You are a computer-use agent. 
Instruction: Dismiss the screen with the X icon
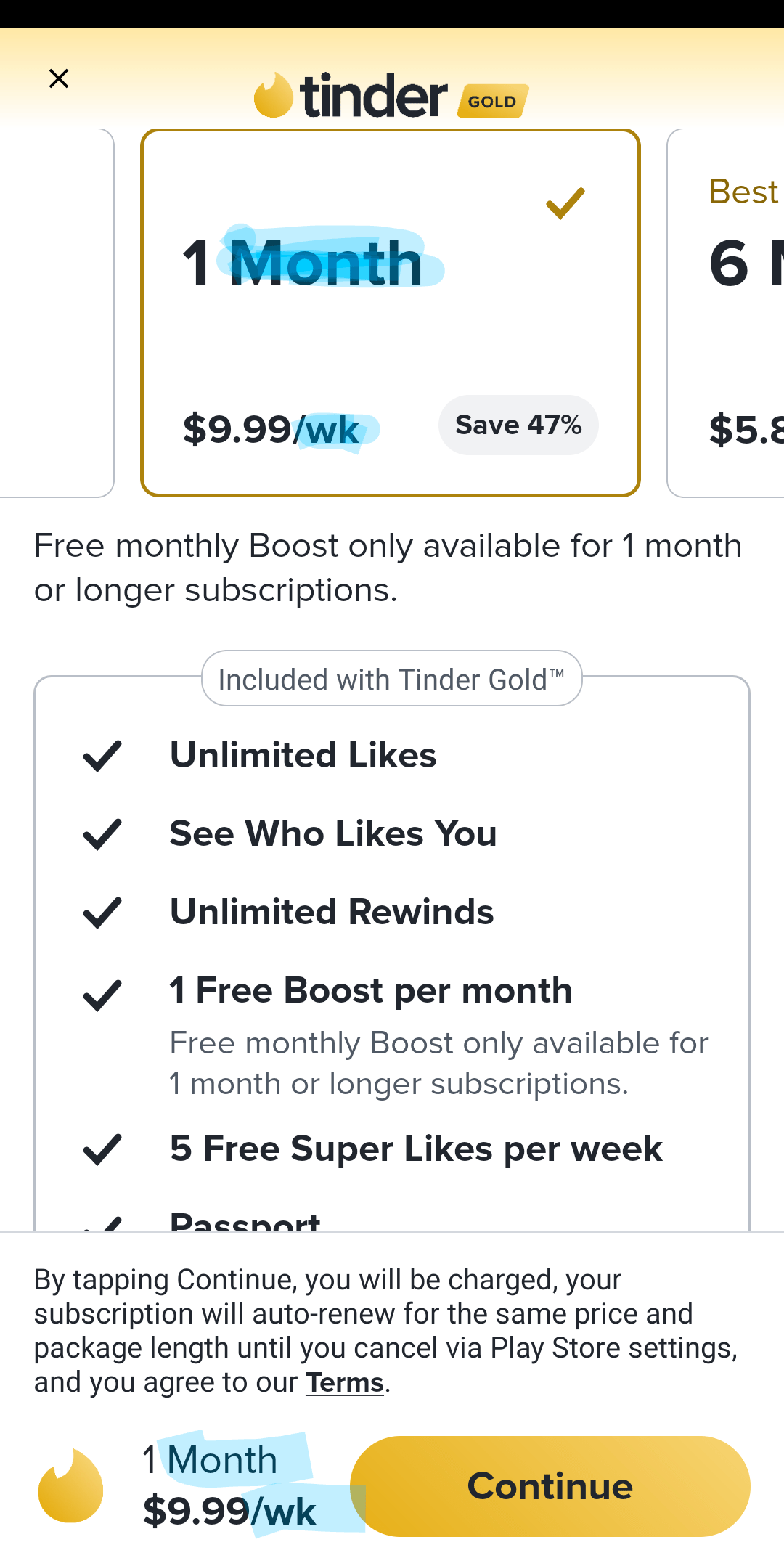(x=59, y=78)
